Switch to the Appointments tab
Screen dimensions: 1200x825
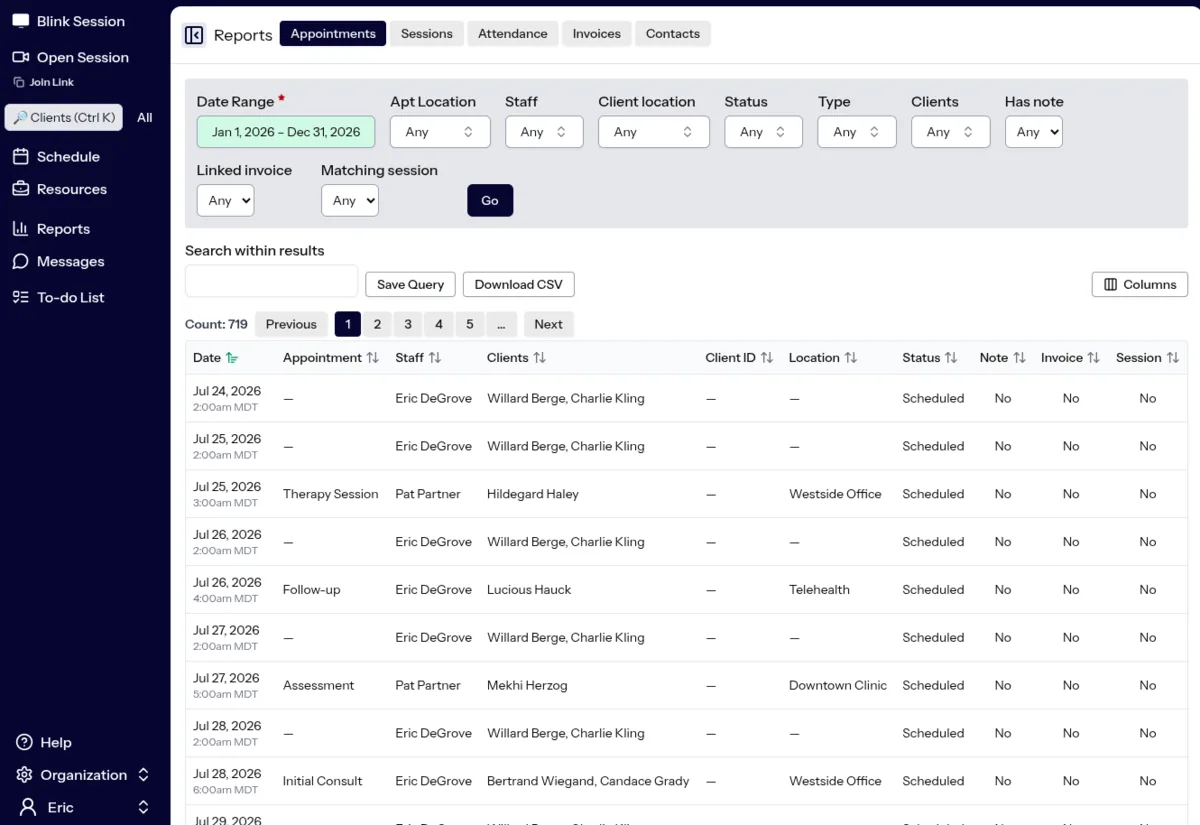(333, 34)
